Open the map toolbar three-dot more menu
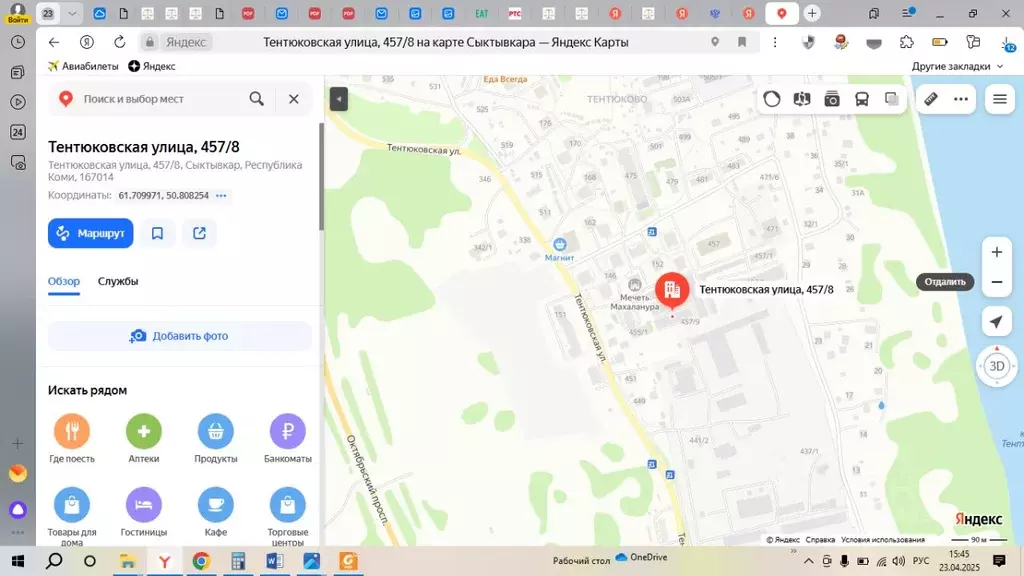 [x=961, y=99]
